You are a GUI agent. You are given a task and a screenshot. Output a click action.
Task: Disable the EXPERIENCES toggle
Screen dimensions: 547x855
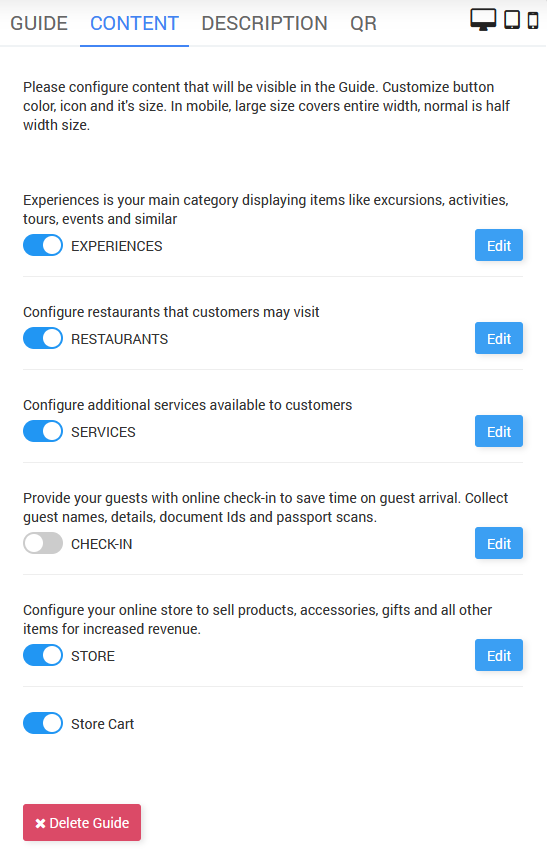pos(43,245)
